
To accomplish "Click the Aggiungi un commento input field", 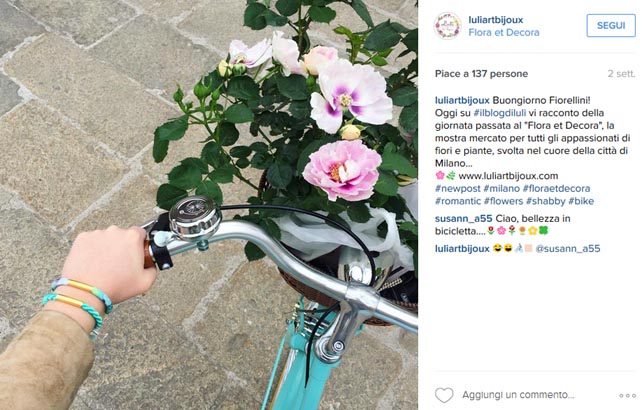I will point(518,395).
